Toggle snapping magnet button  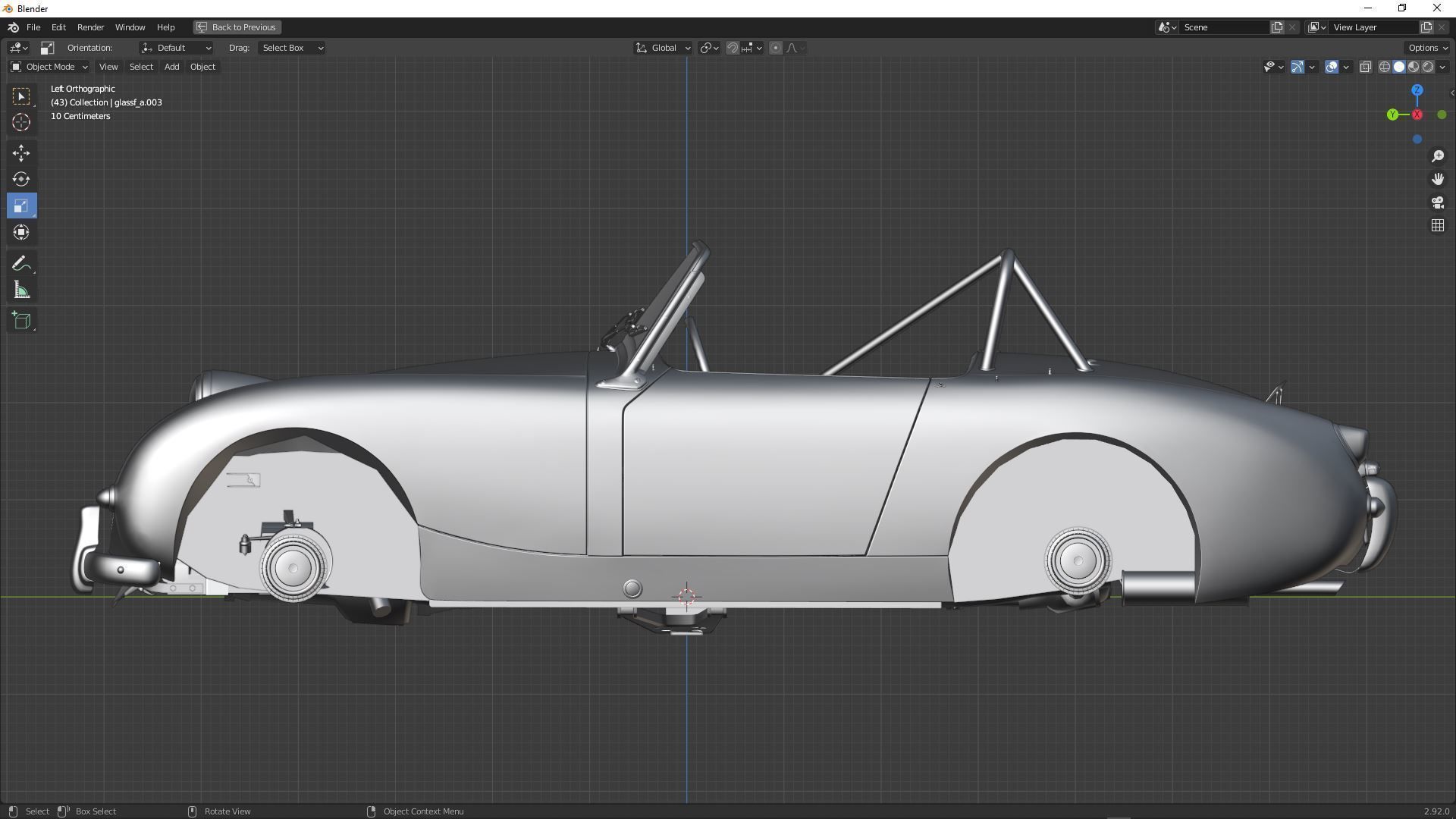coord(733,48)
